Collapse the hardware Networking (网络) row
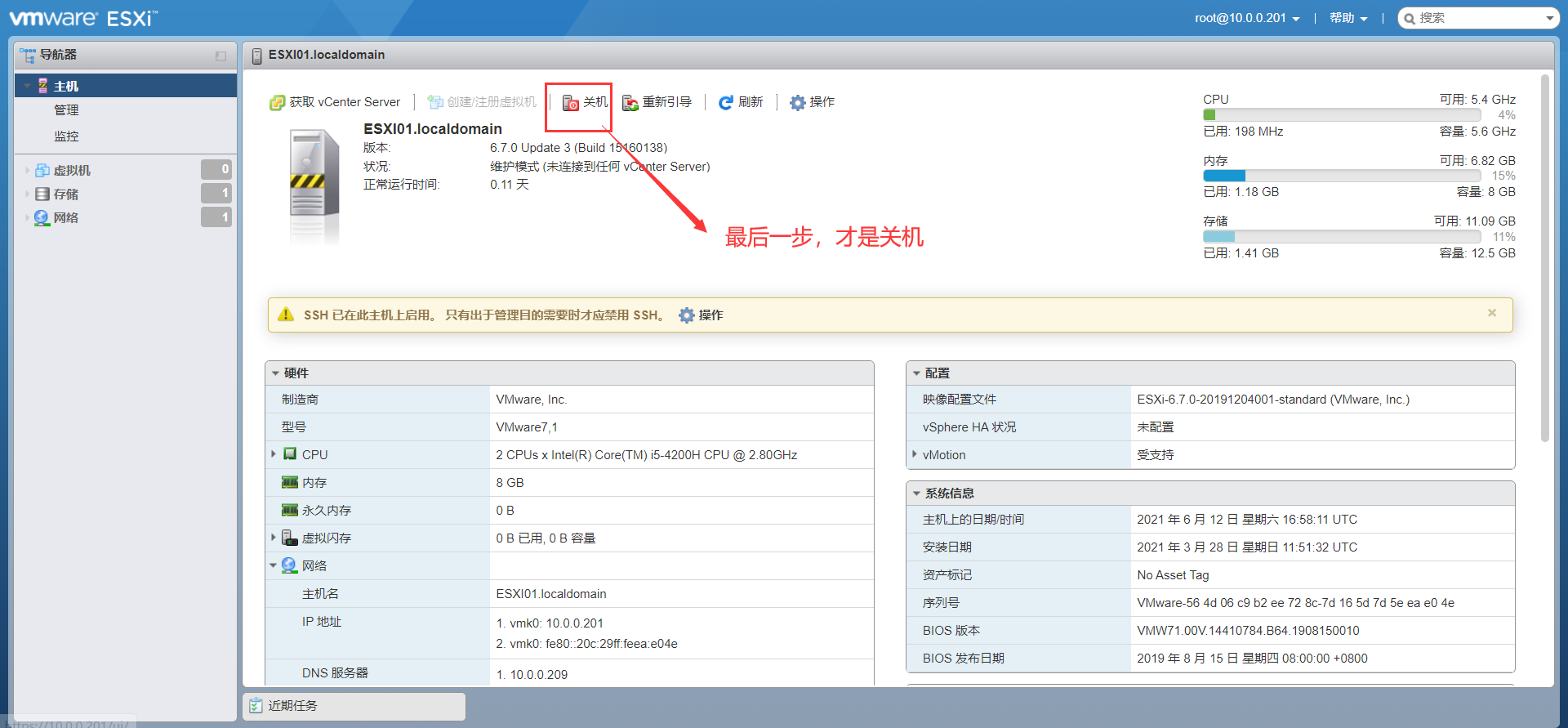The image size is (1568, 728). (x=273, y=565)
